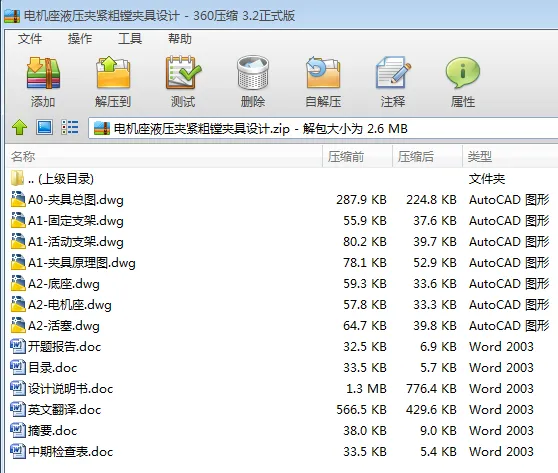Select file name A1-夹具原理图.dwg
The image size is (558, 473).
(x=82, y=263)
